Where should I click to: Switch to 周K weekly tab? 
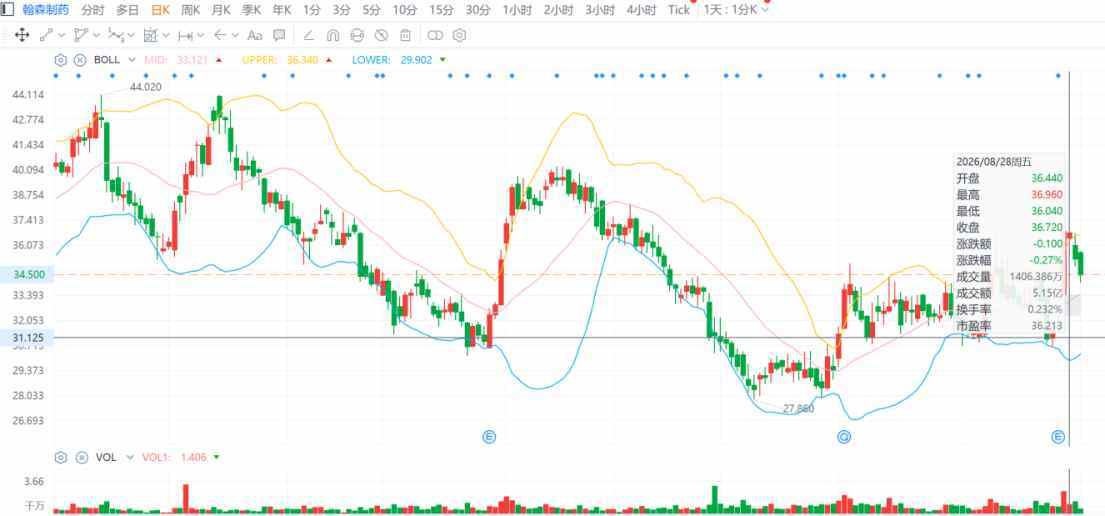point(190,10)
